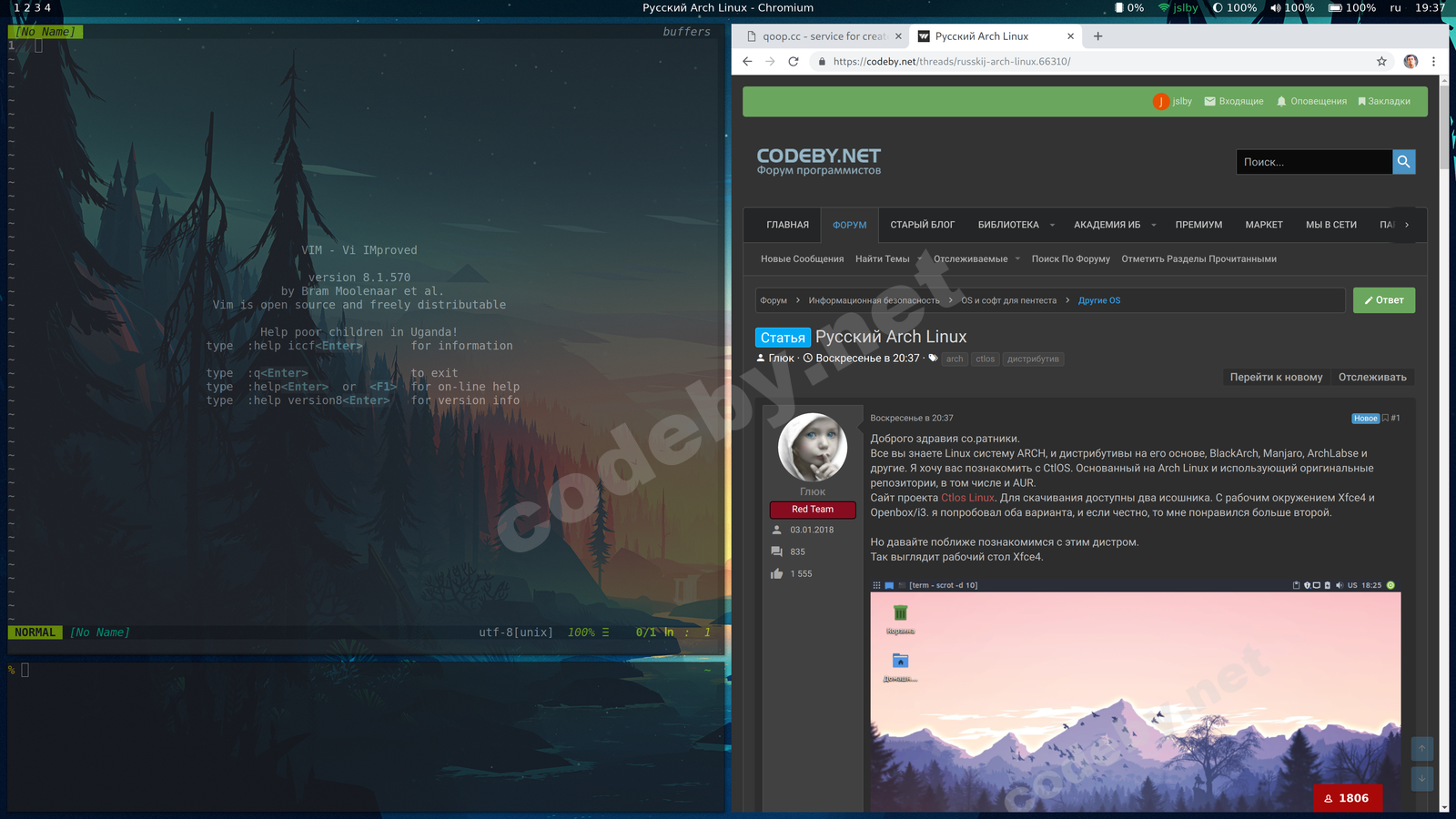Viewport: 1456px width, 819px height.
Task: Click the green Ответ reply button
Action: pyautogui.click(x=1384, y=300)
